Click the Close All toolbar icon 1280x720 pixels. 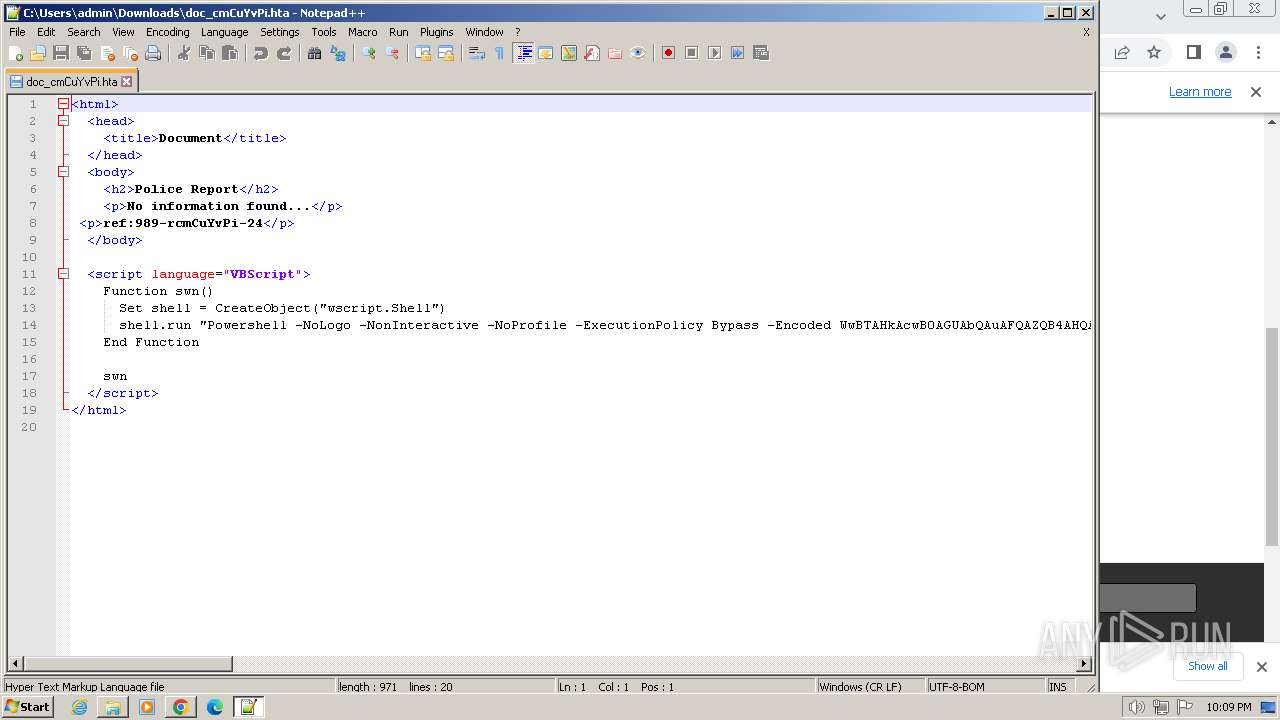(x=130, y=53)
